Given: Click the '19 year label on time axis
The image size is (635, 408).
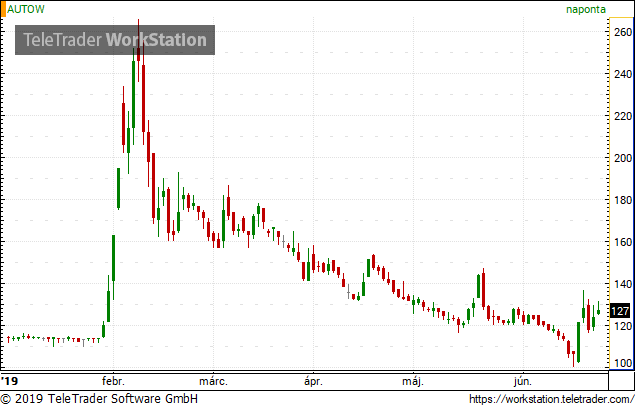Looking at the screenshot, I should [x=9, y=381].
